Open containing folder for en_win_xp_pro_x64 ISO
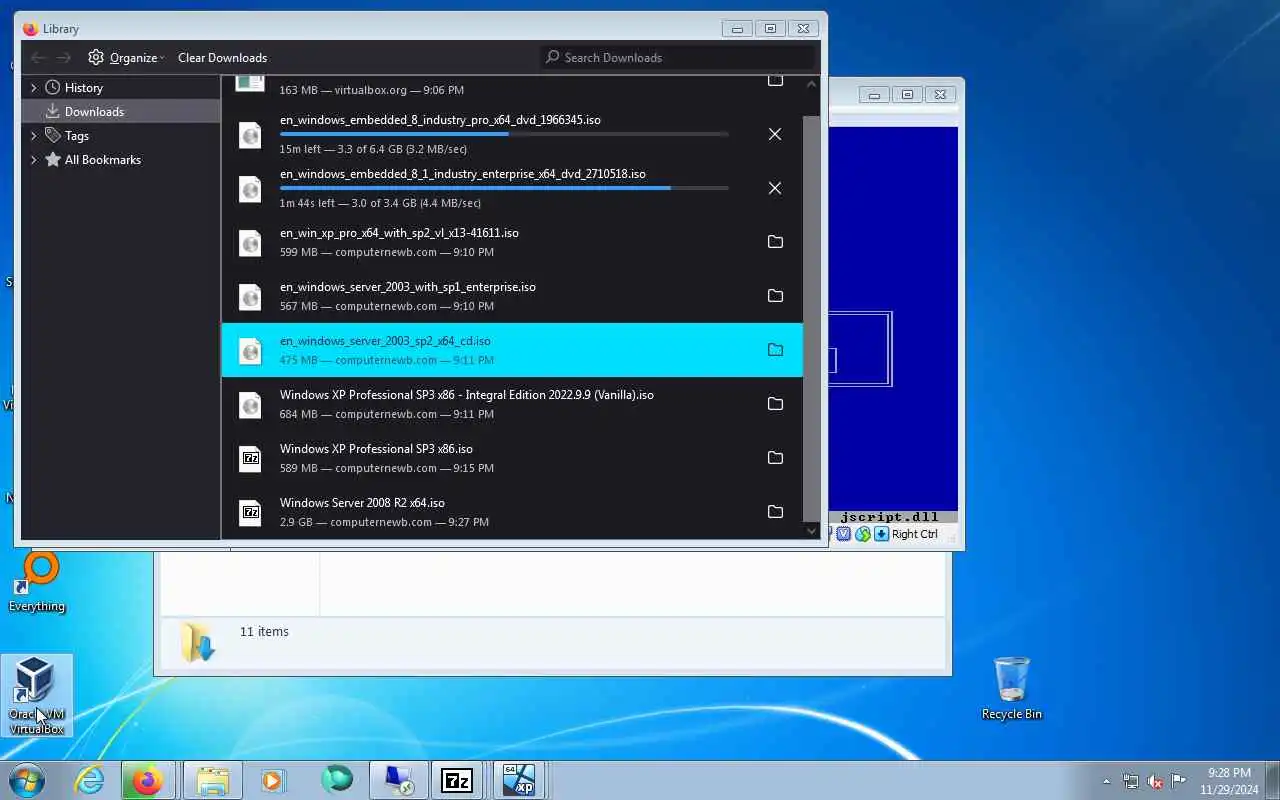1280x800 pixels. tap(775, 242)
